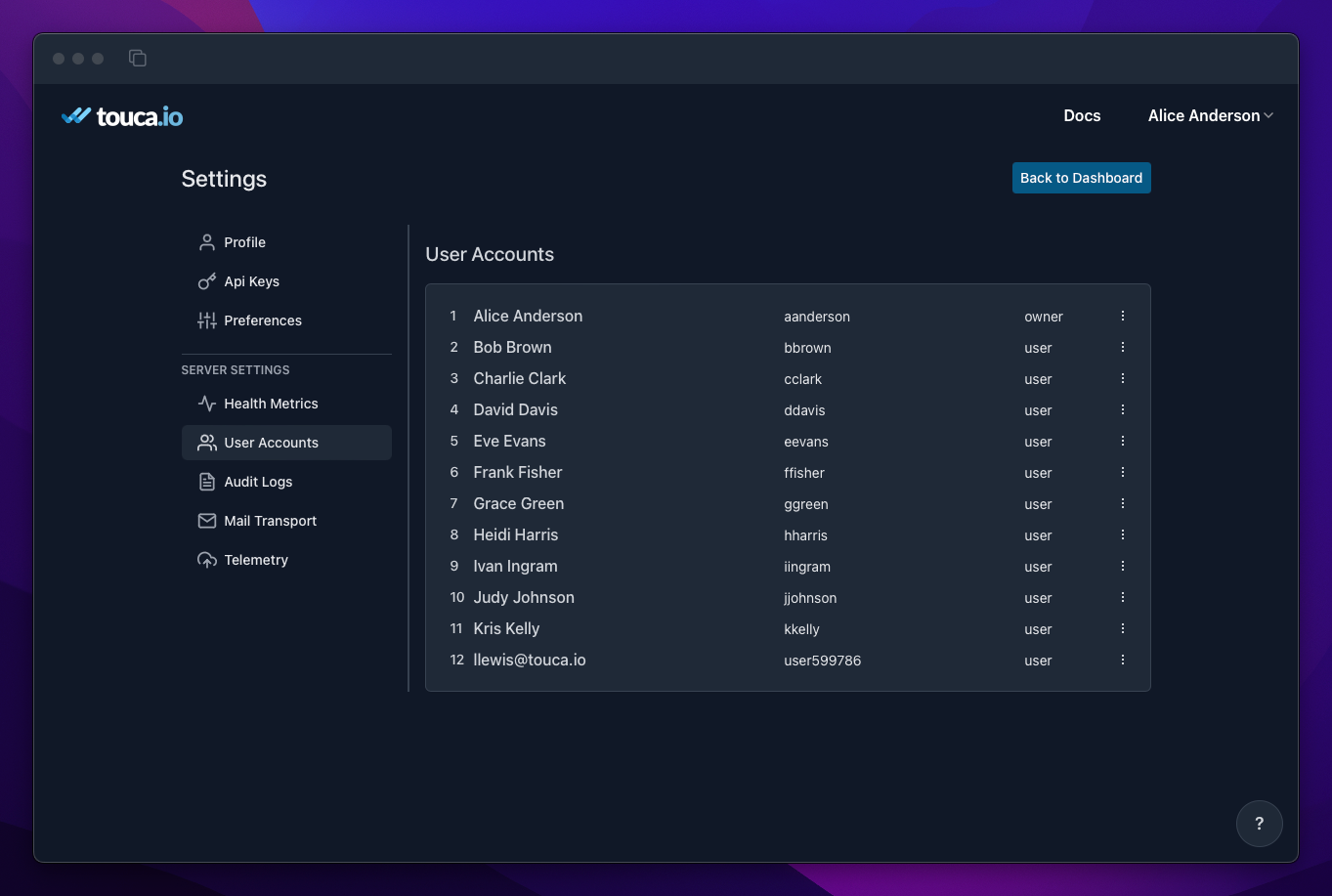The width and height of the screenshot is (1332, 896).
Task: Click the username hharris
Action: point(805,535)
